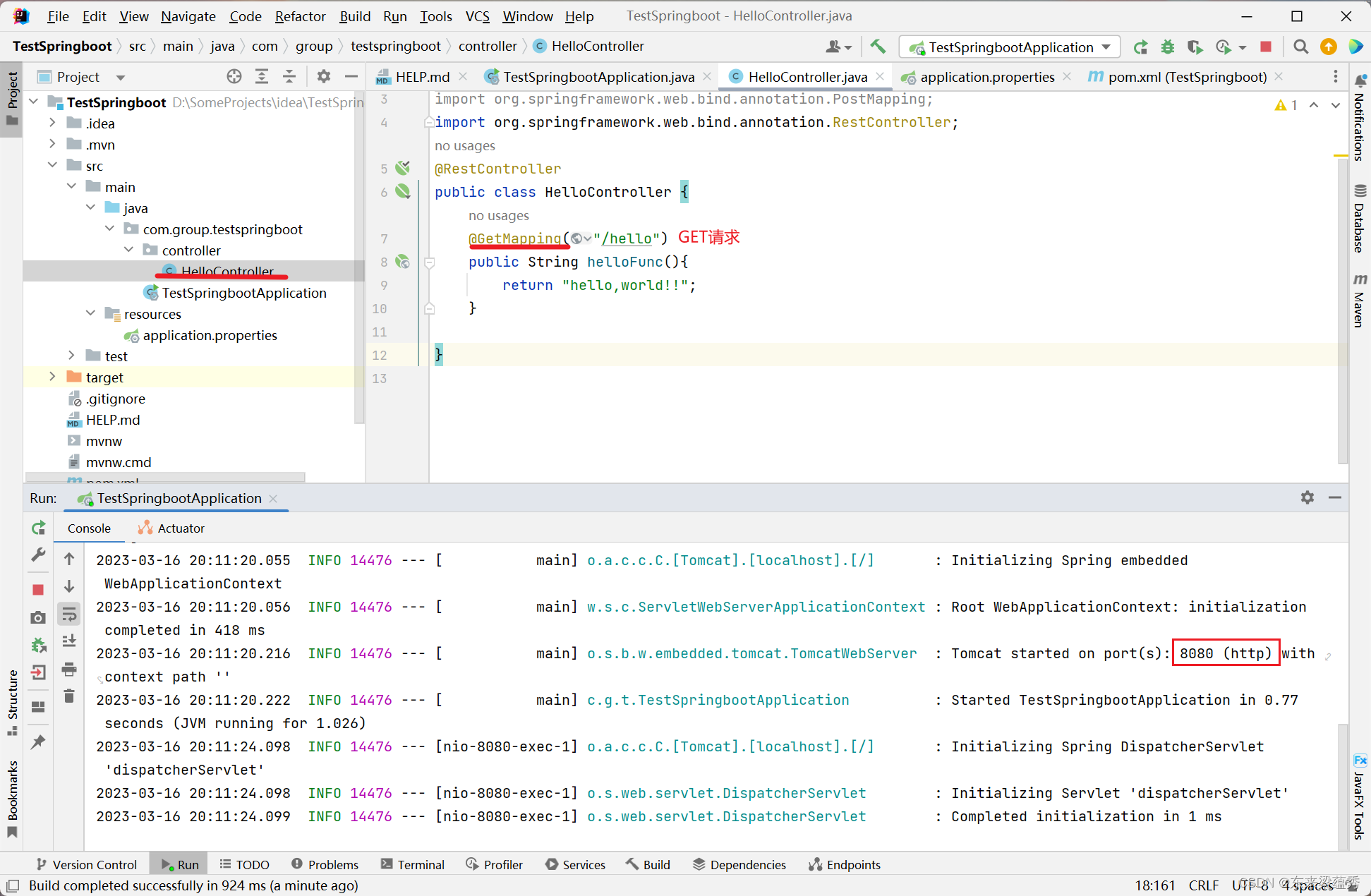Switch to the application.properties editor tab
The width and height of the screenshot is (1371, 896).
pos(986,77)
